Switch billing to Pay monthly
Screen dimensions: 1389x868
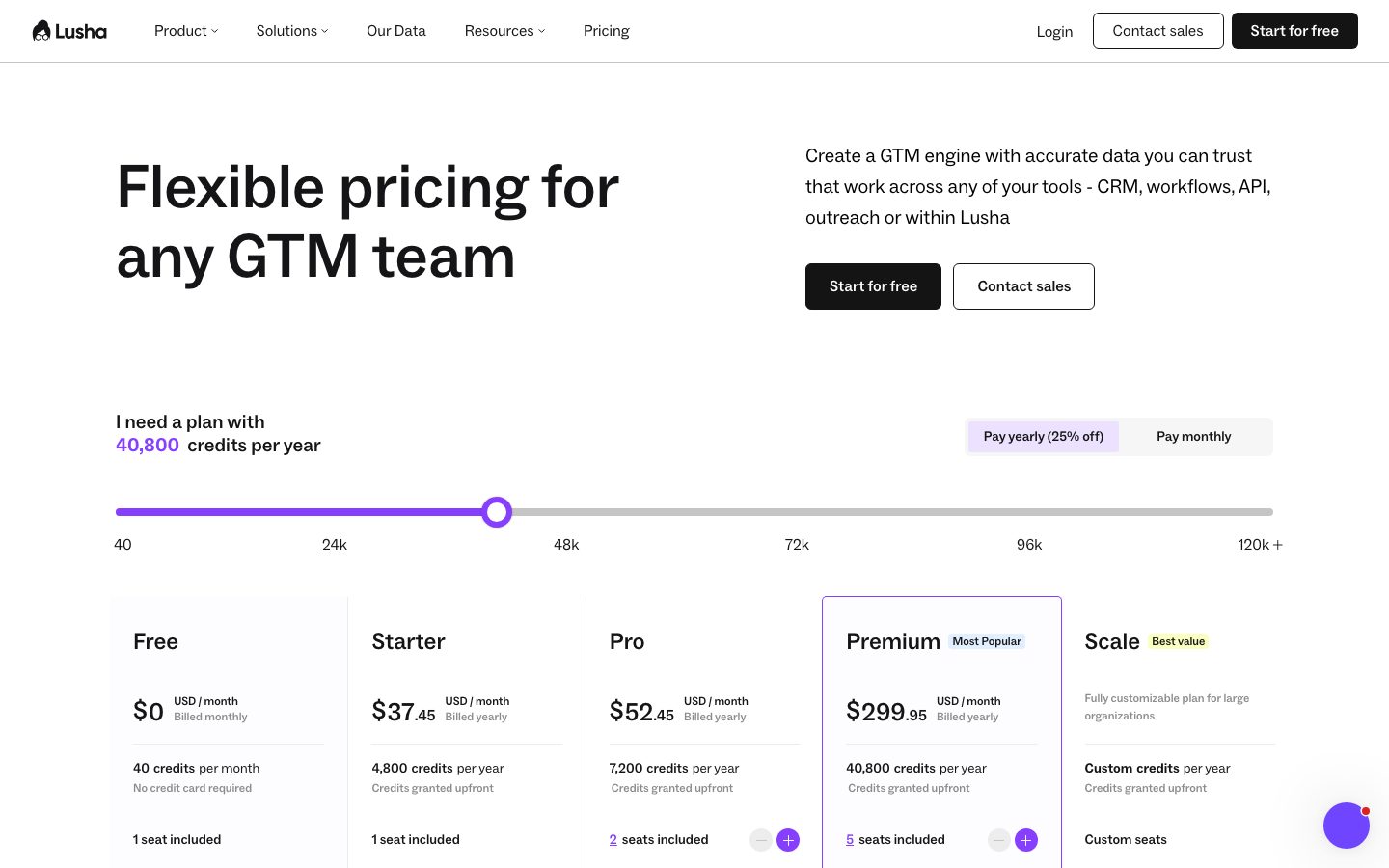click(1194, 437)
